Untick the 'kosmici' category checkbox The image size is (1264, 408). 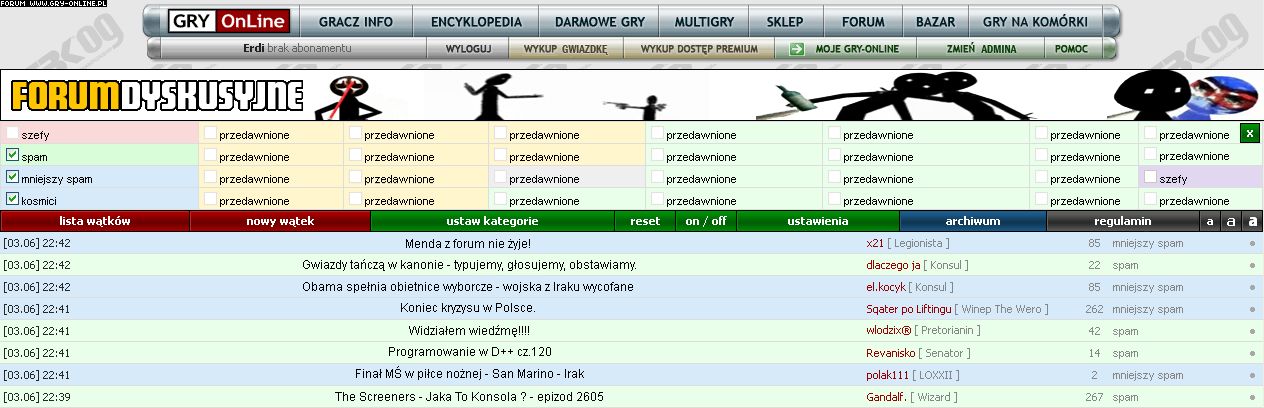12,200
